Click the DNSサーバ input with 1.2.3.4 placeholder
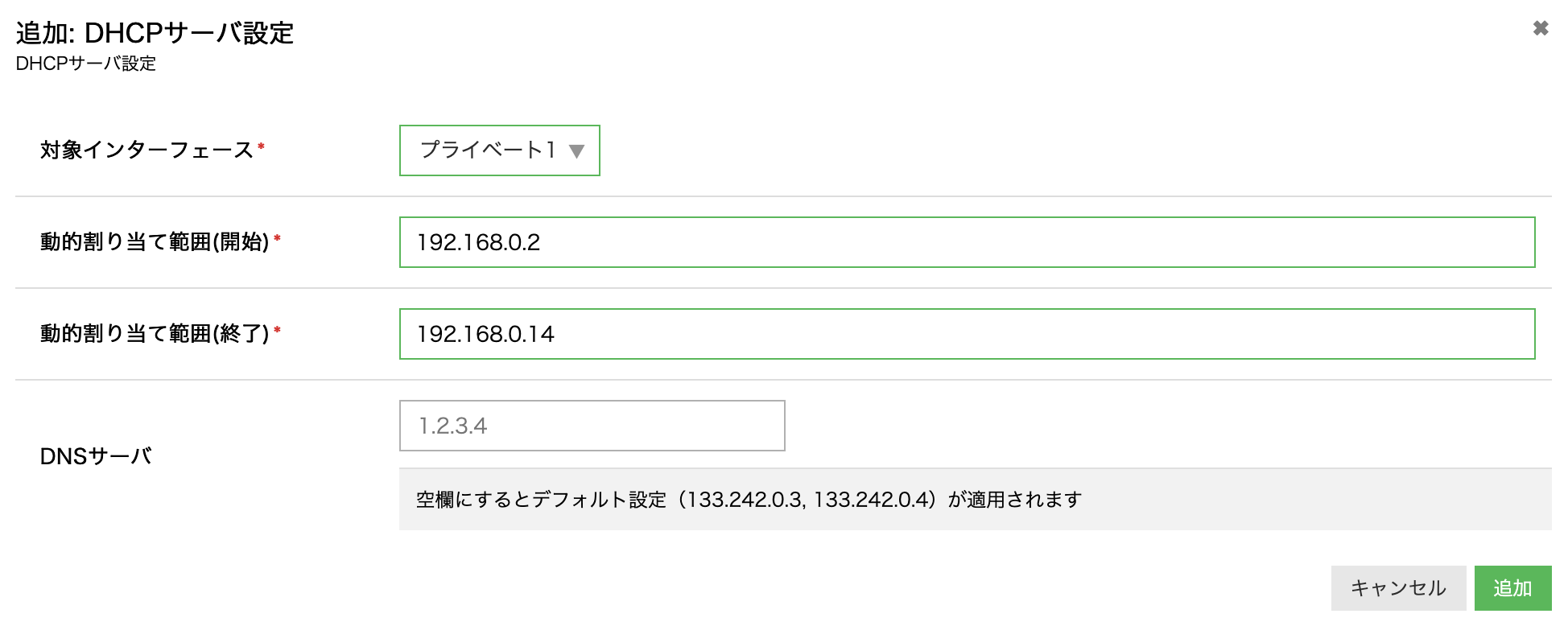 tap(592, 426)
